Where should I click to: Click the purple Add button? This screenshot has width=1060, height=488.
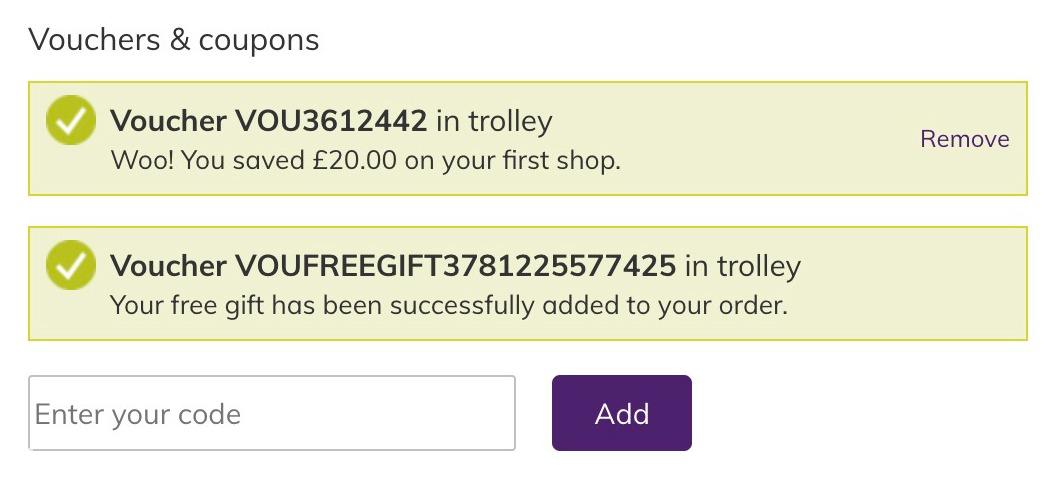tap(621, 413)
